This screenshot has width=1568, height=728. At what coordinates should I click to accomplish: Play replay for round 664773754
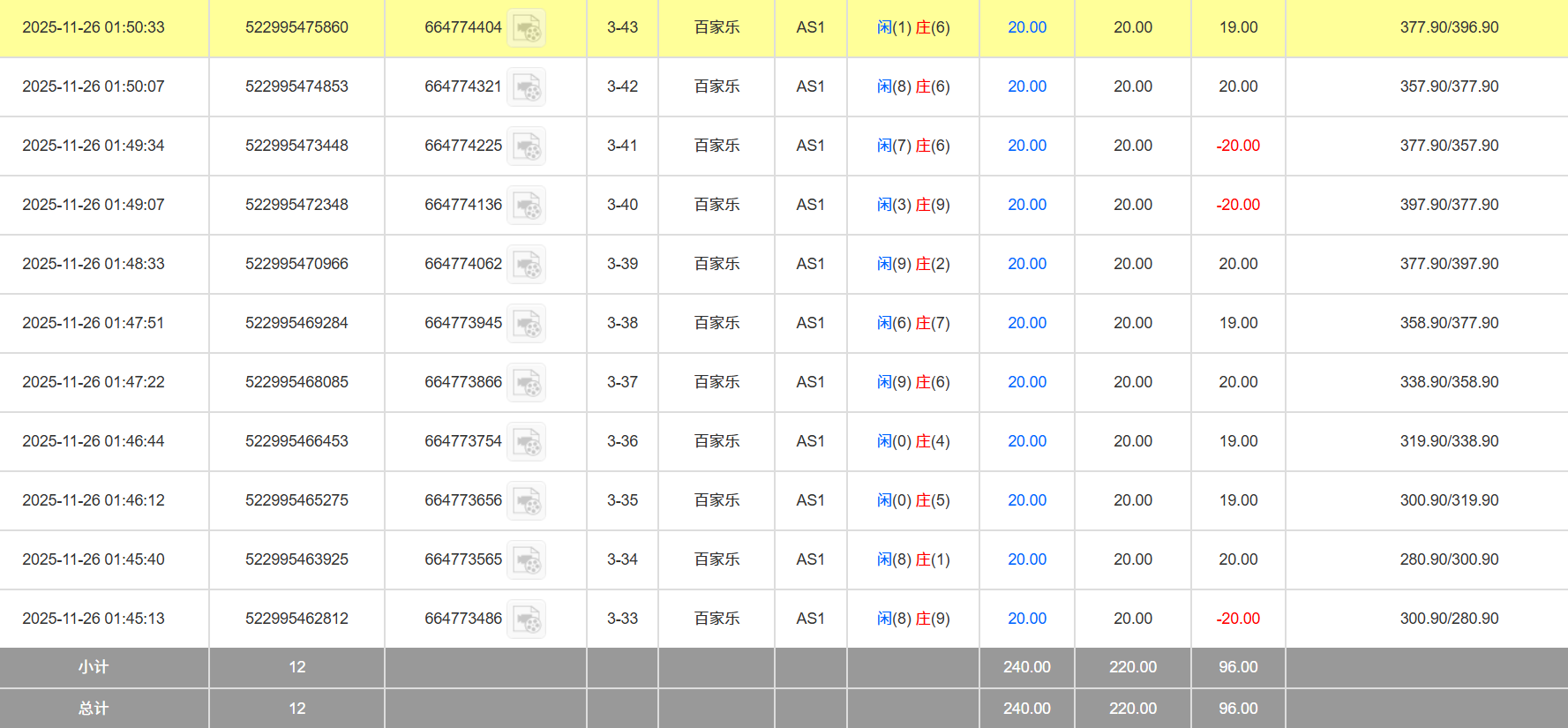[x=527, y=442]
